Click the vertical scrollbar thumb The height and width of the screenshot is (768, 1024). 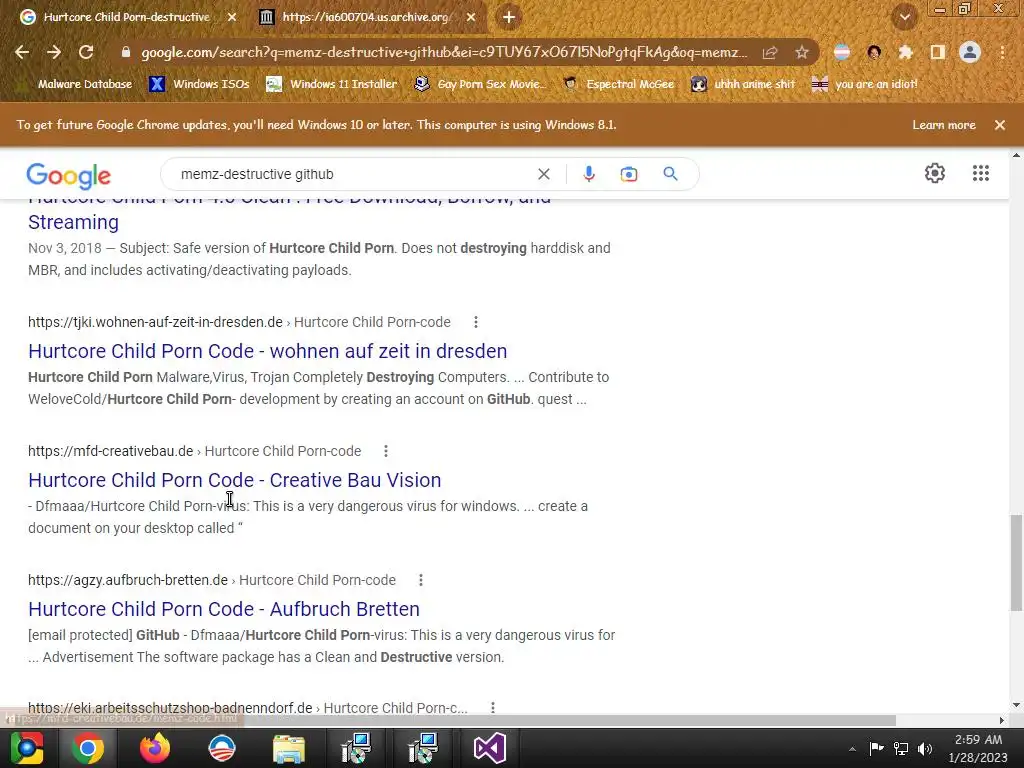point(1016,563)
